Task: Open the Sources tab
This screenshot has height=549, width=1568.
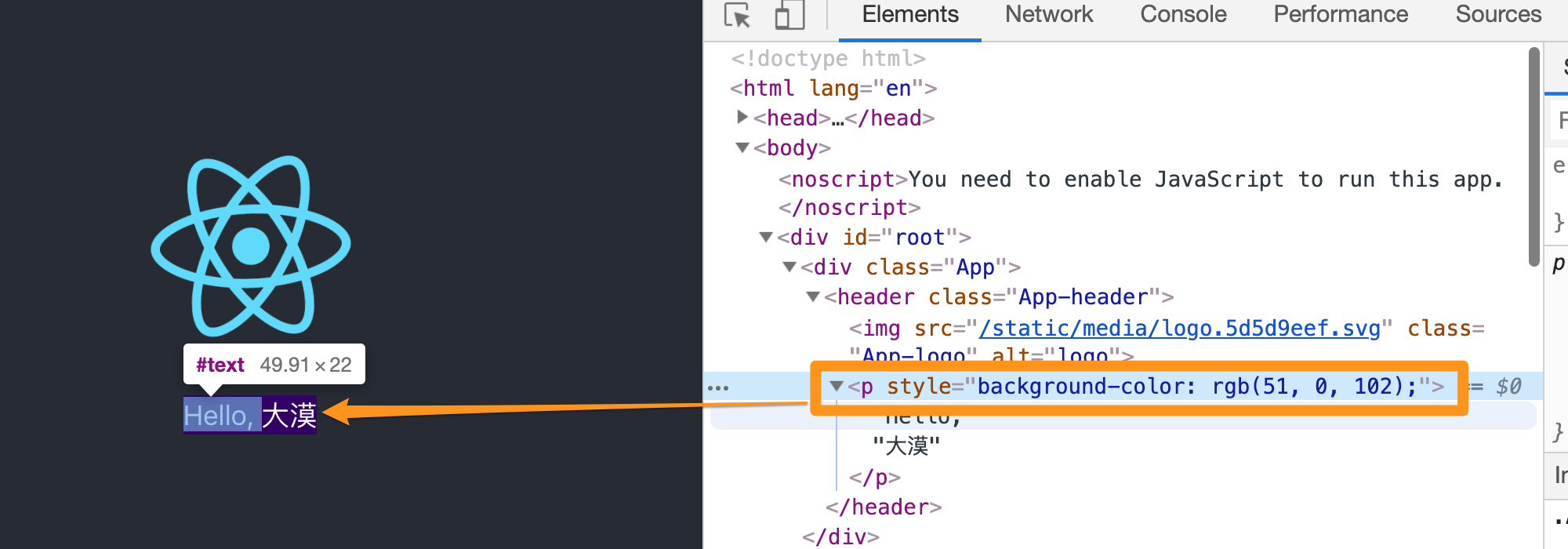Action: [1498, 14]
